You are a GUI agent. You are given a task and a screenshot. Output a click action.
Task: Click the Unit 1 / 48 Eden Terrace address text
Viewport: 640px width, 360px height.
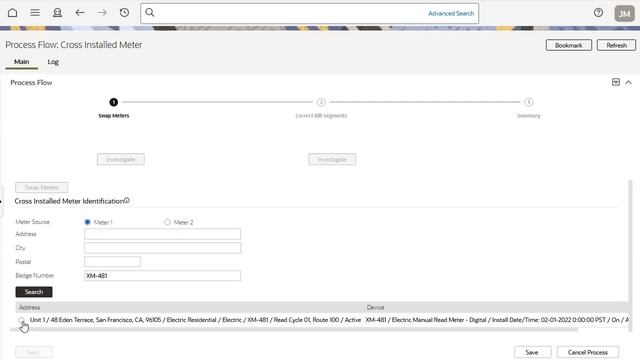195,320
